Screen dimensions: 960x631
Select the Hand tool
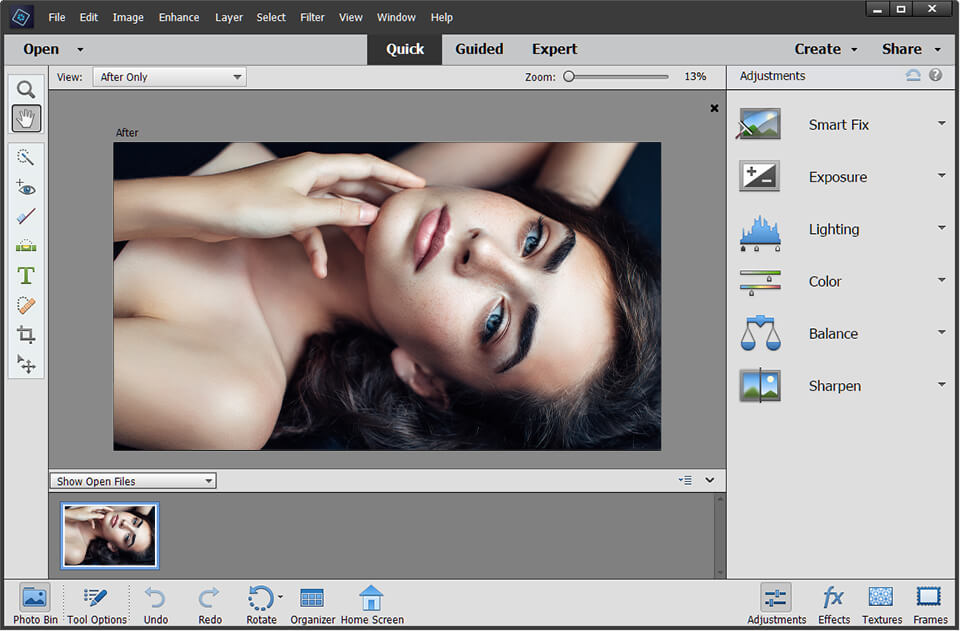[x=26, y=118]
